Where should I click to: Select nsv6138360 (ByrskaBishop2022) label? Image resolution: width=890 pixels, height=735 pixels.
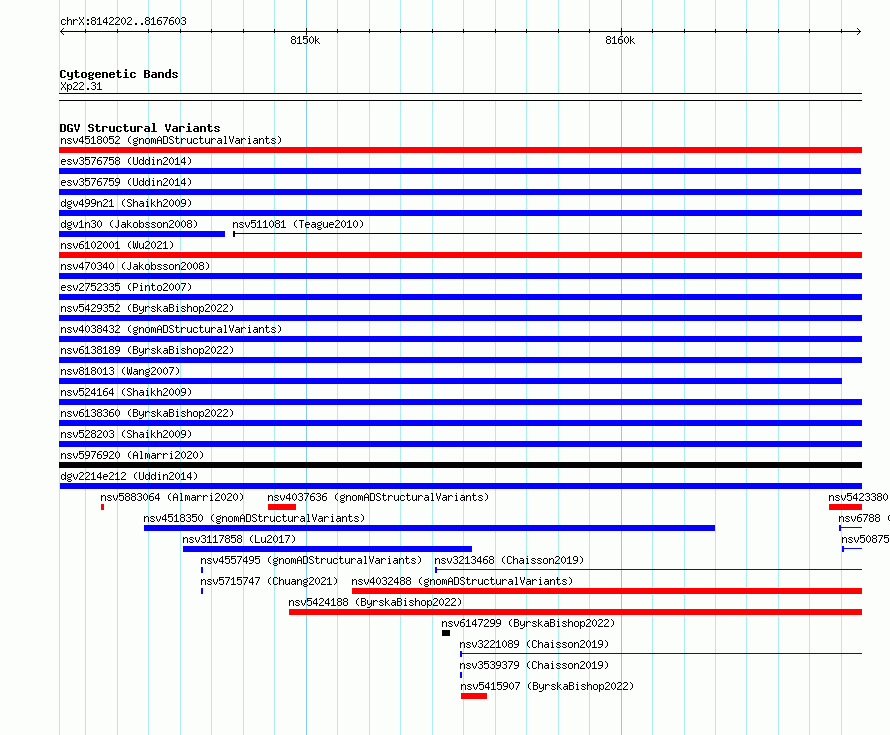click(147, 413)
